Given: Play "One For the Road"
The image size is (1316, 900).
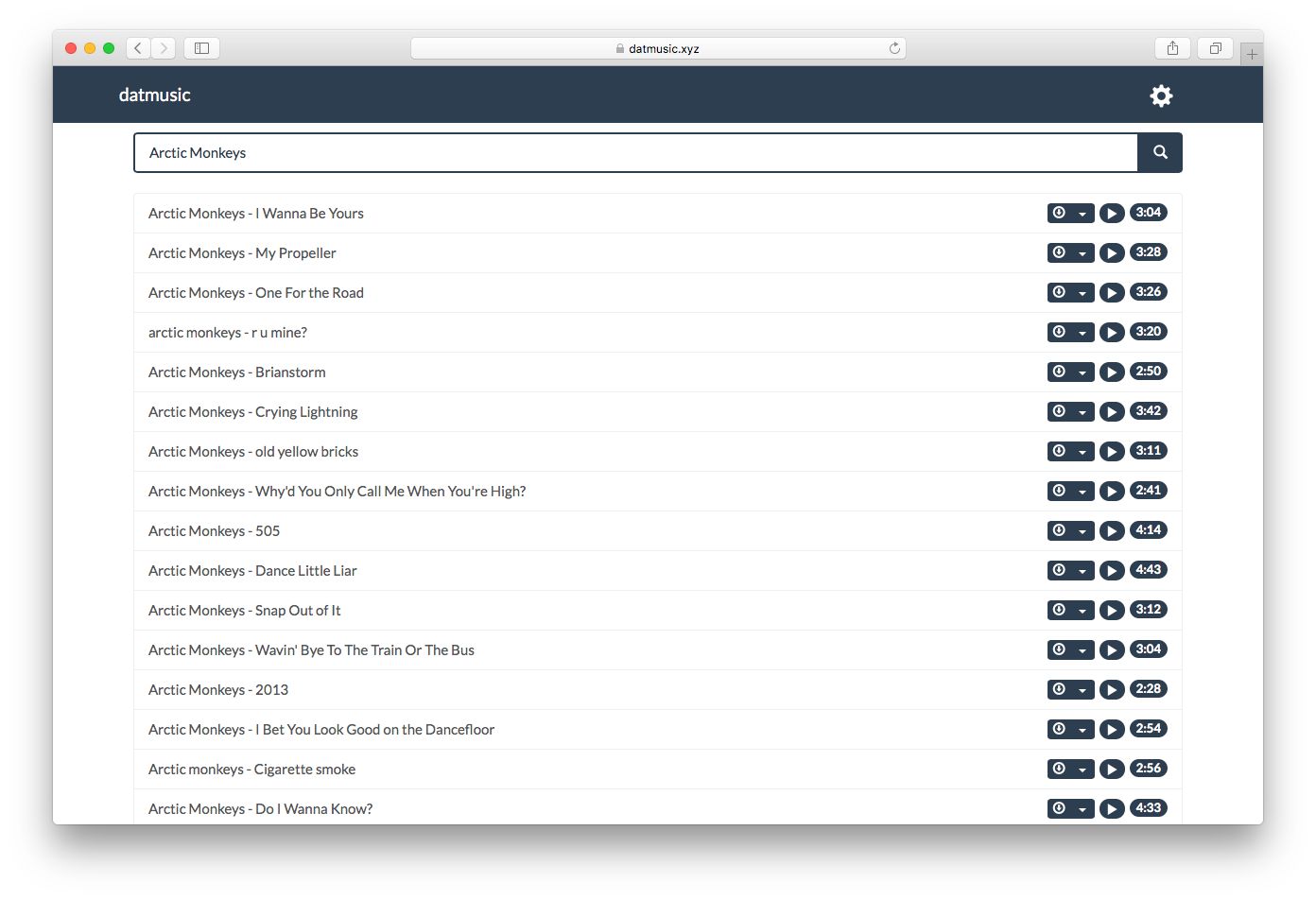Looking at the screenshot, I should click(x=1112, y=292).
